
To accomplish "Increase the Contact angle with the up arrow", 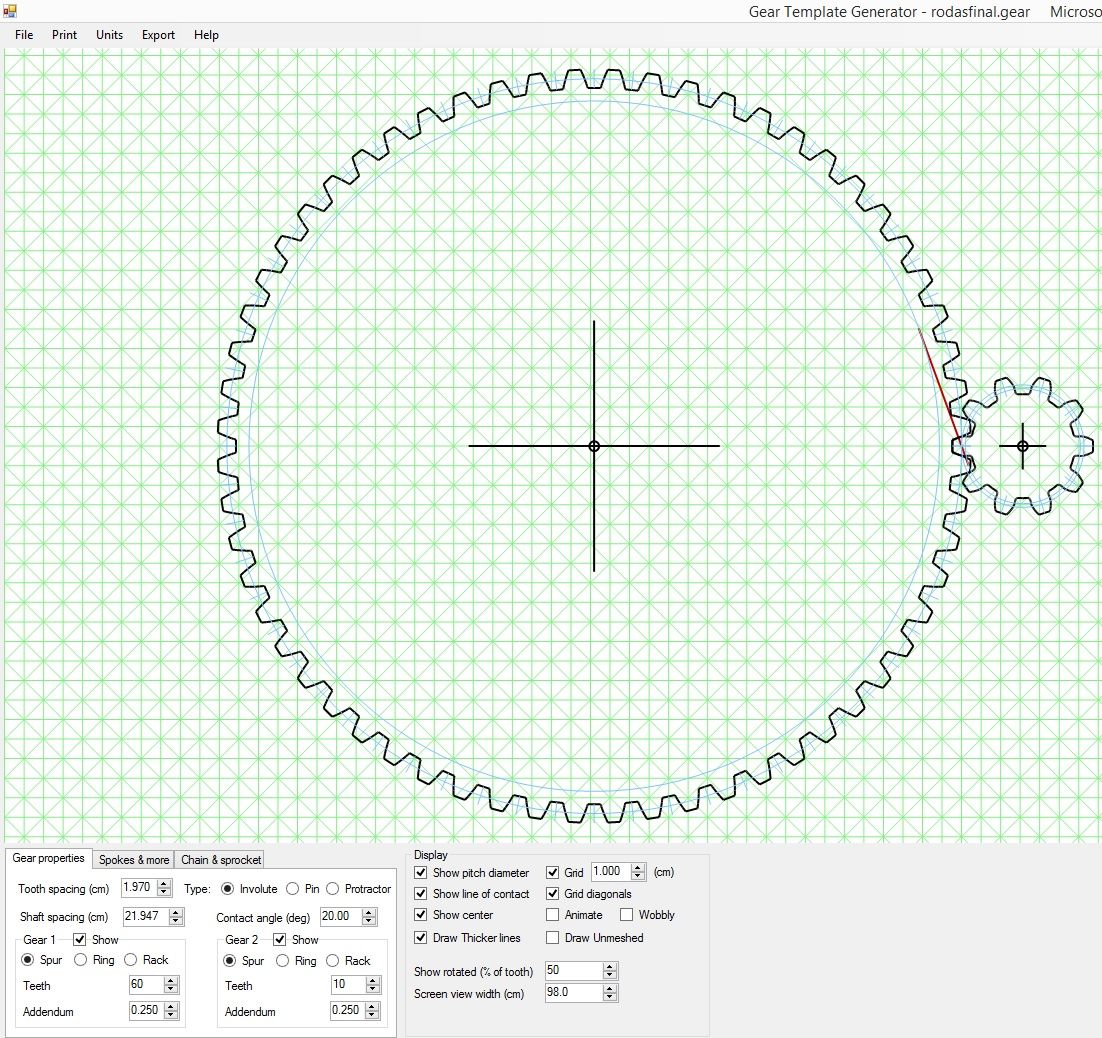I will point(369,912).
